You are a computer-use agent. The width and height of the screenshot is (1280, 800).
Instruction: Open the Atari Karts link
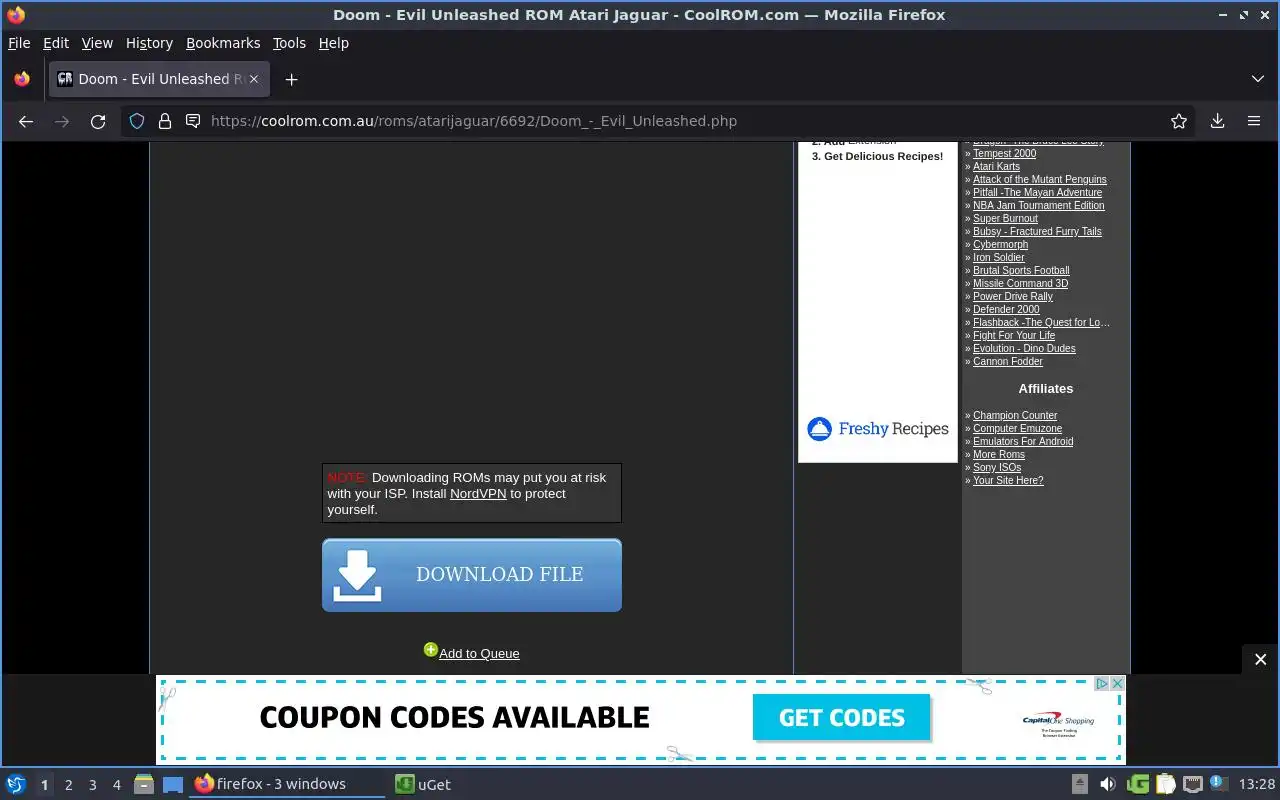point(996,167)
